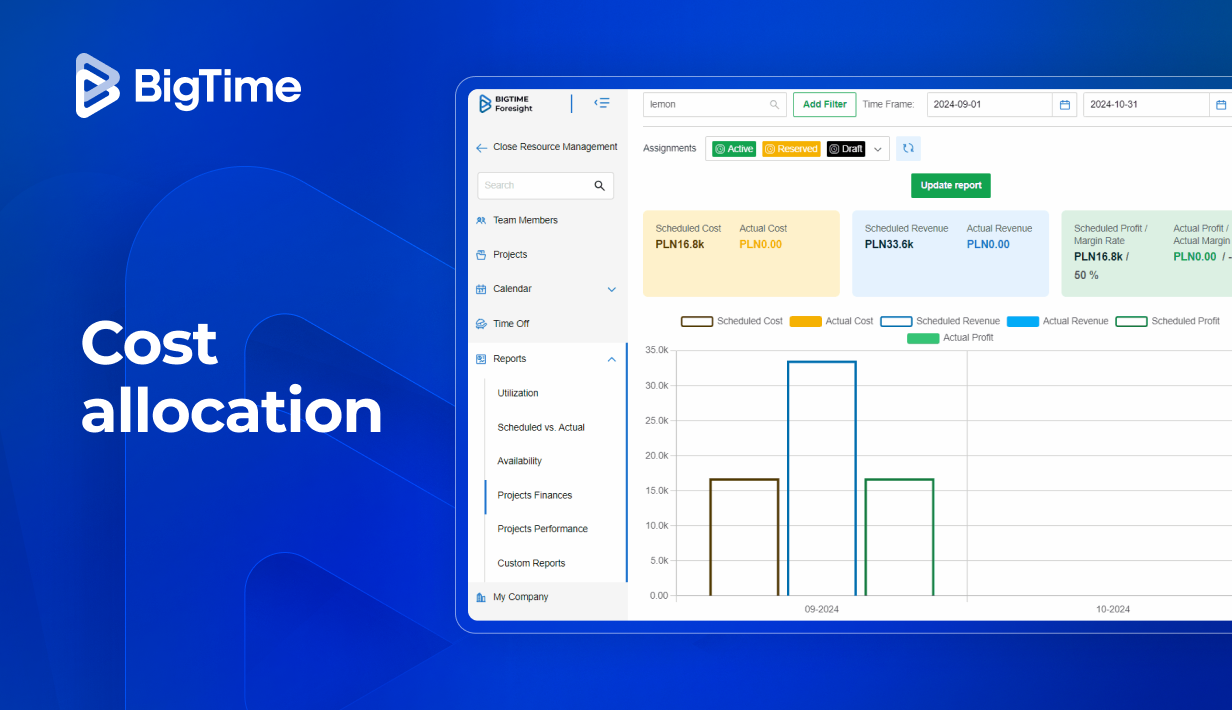Screen dimensions: 1232x710
Task: Open the My Company section
Action: (x=521, y=597)
